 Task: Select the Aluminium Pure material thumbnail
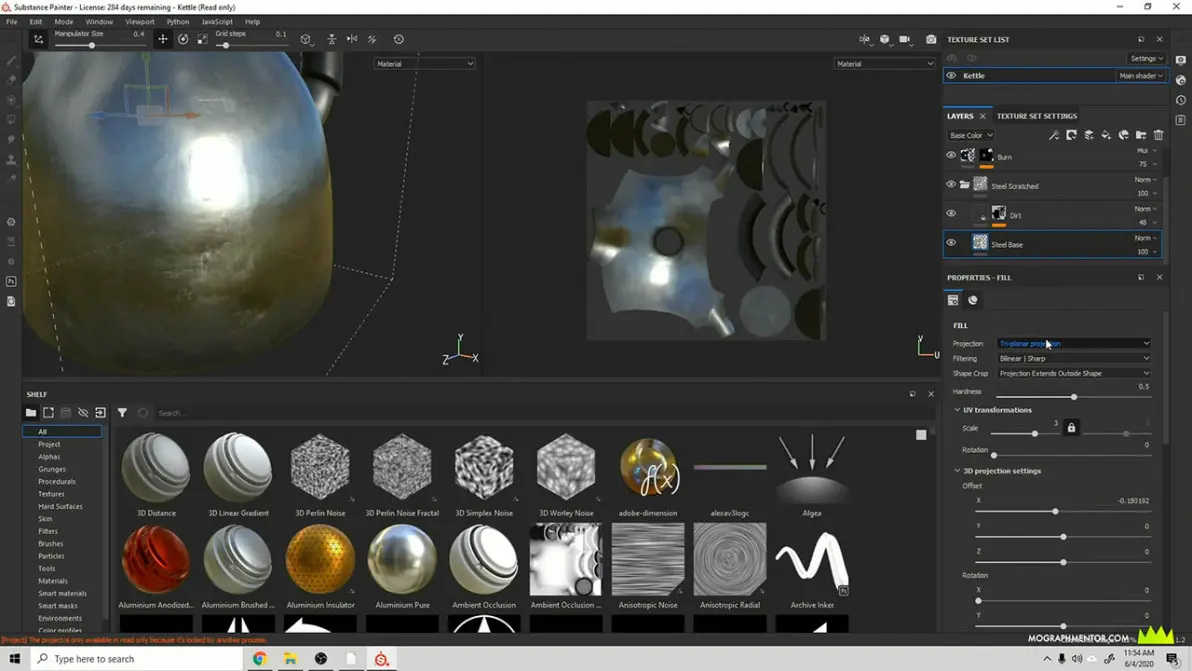(x=402, y=559)
